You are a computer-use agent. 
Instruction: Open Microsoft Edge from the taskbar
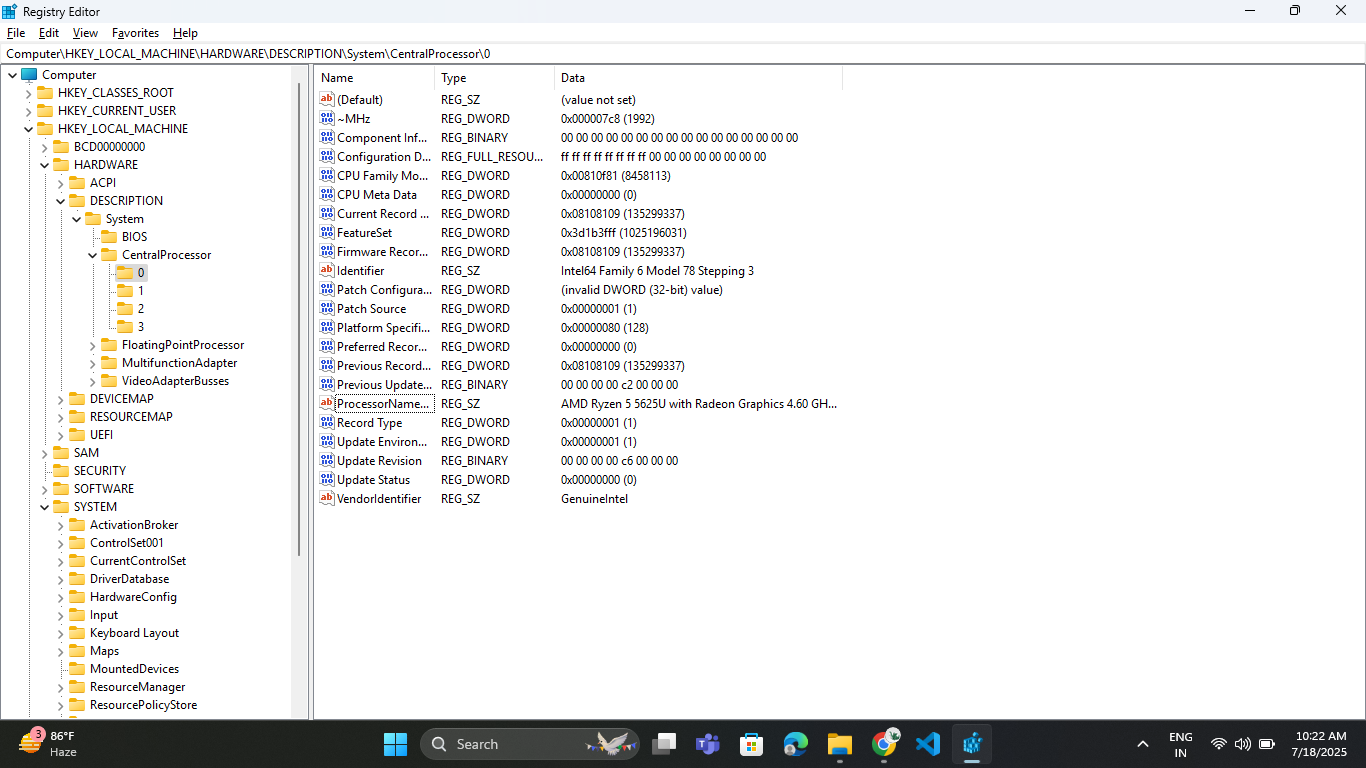(795, 744)
